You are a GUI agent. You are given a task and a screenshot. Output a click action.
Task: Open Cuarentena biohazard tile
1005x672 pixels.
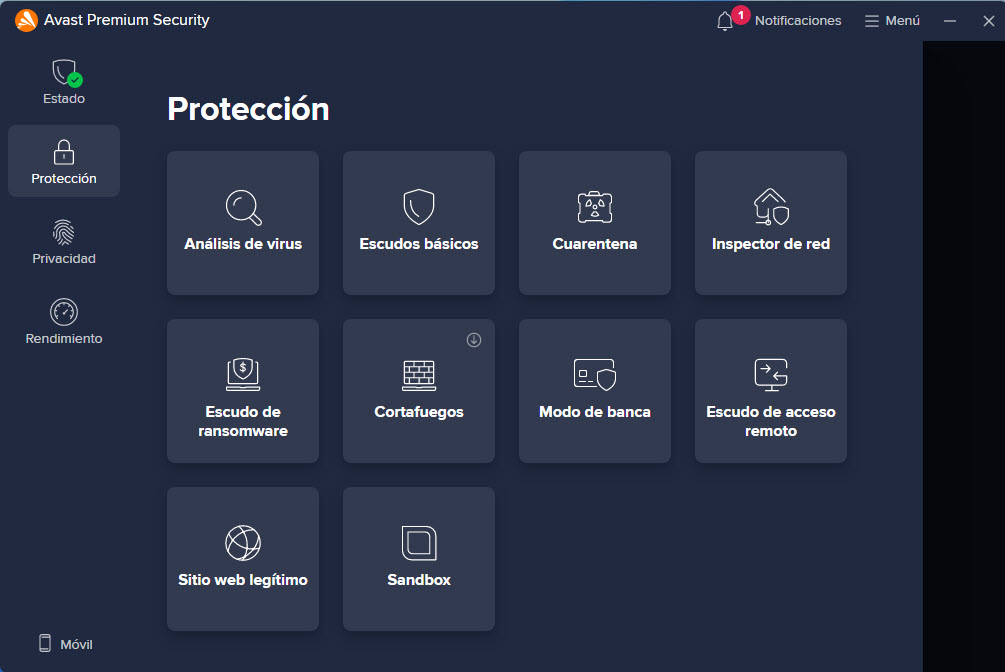[x=595, y=223]
